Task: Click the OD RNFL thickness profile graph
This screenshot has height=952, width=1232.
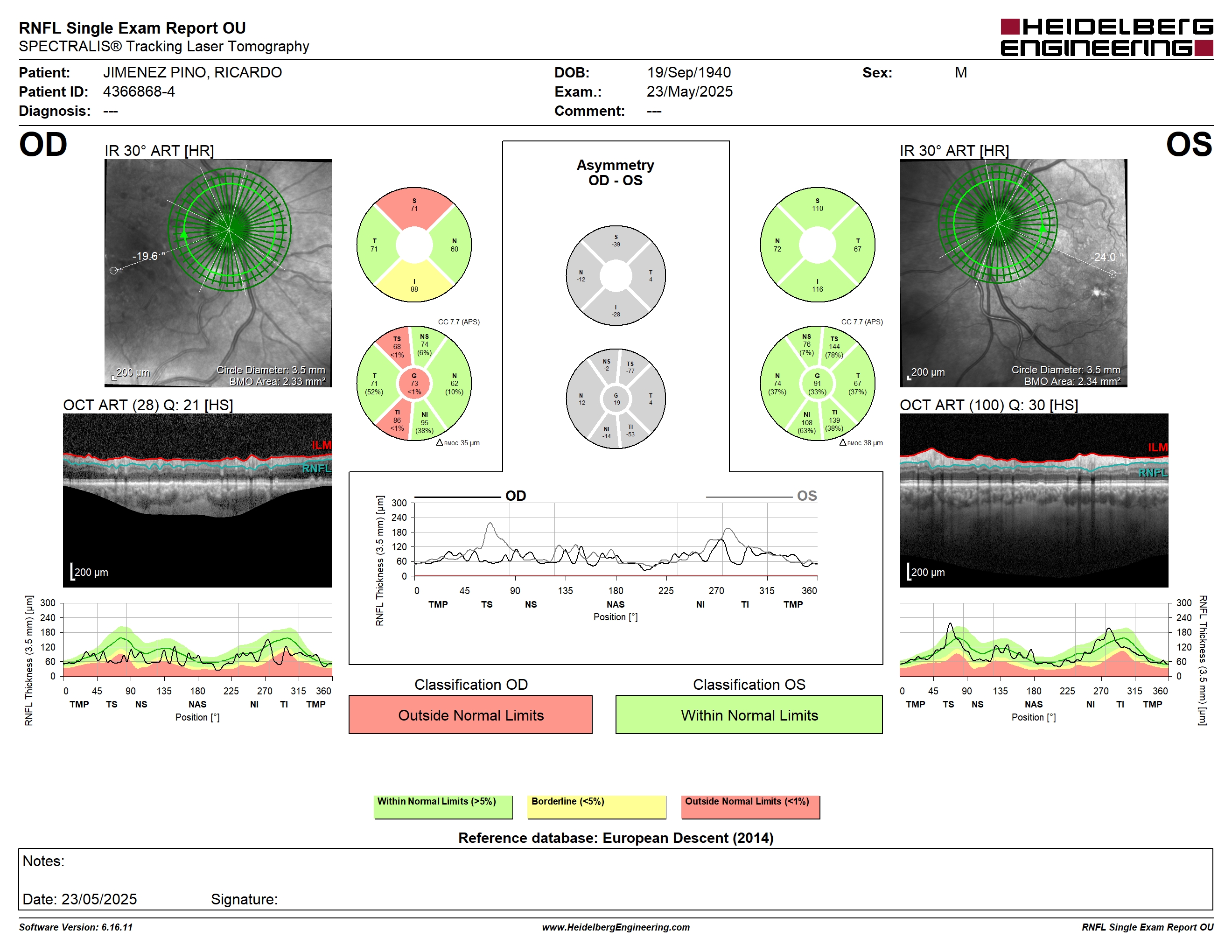Action: tap(197, 639)
